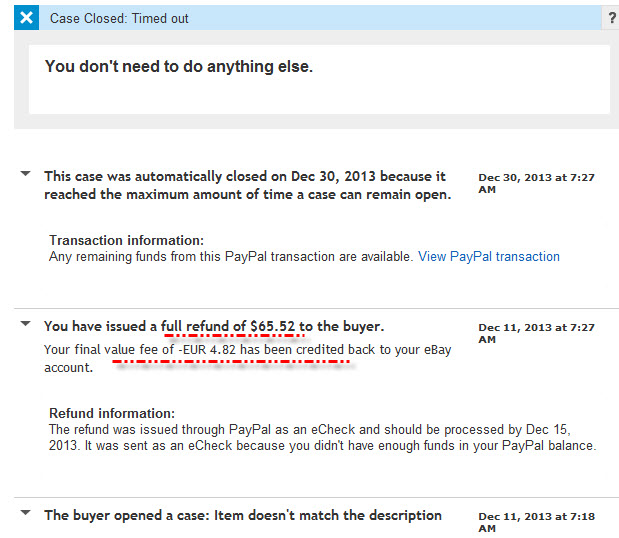This screenshot has width=619, height=538.
Task: Click the 'Case Closed: Timed out' banner title
Action: (119, 18)
